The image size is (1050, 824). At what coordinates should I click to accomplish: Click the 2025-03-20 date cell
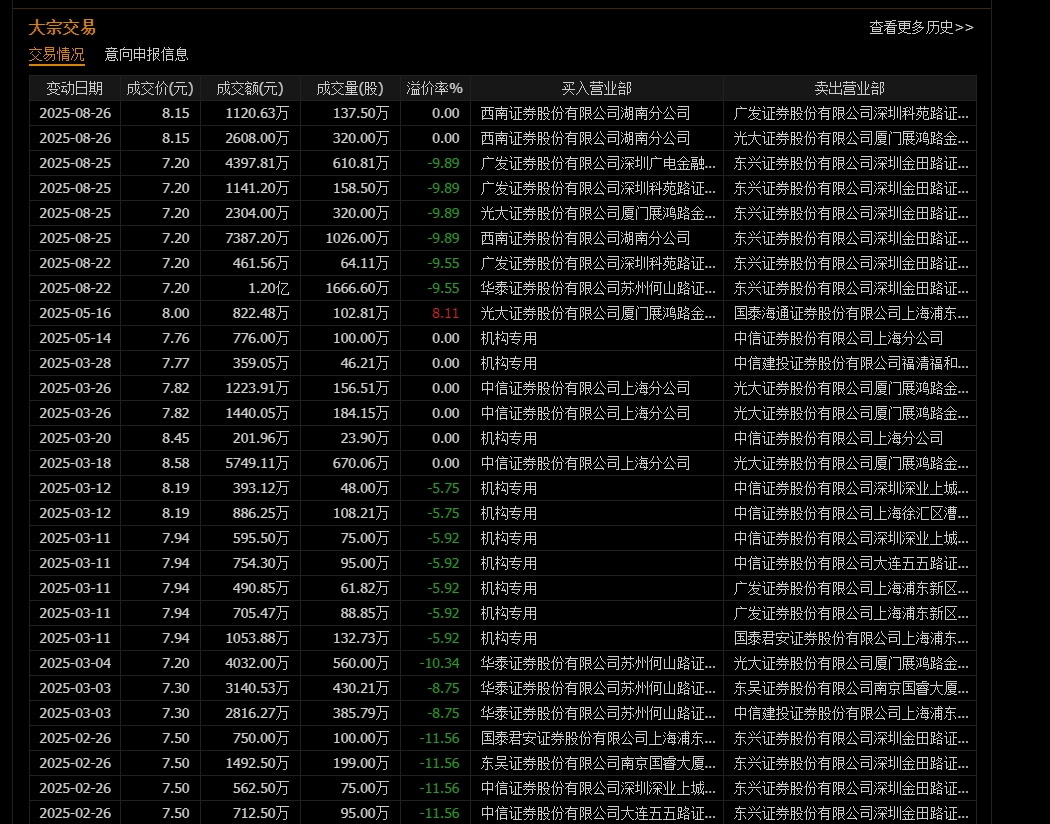click(75, 438)
